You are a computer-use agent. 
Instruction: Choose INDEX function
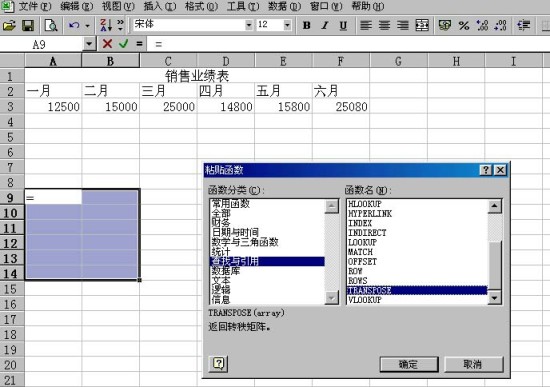(360, 223)
